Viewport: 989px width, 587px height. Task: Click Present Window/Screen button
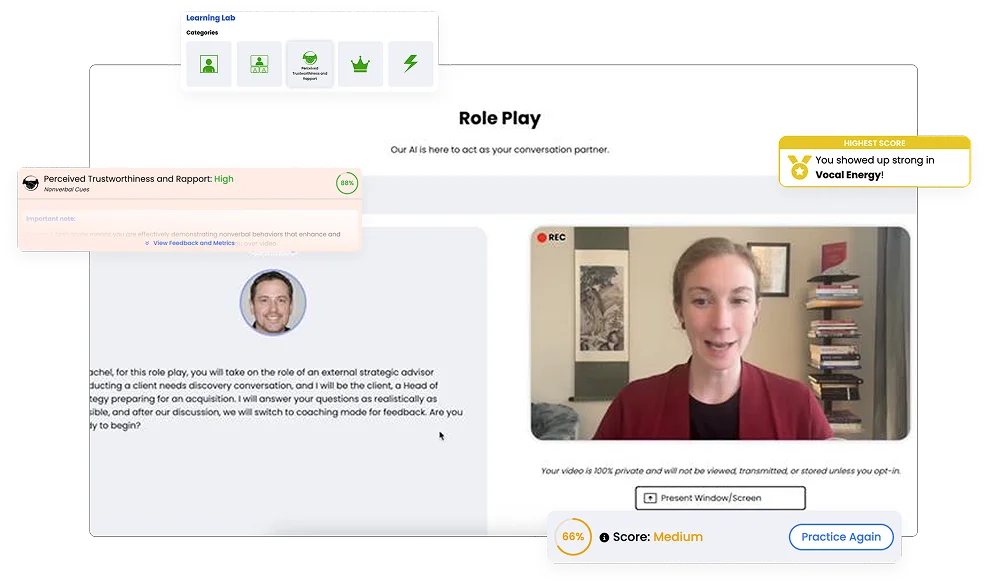coord(719,497)
